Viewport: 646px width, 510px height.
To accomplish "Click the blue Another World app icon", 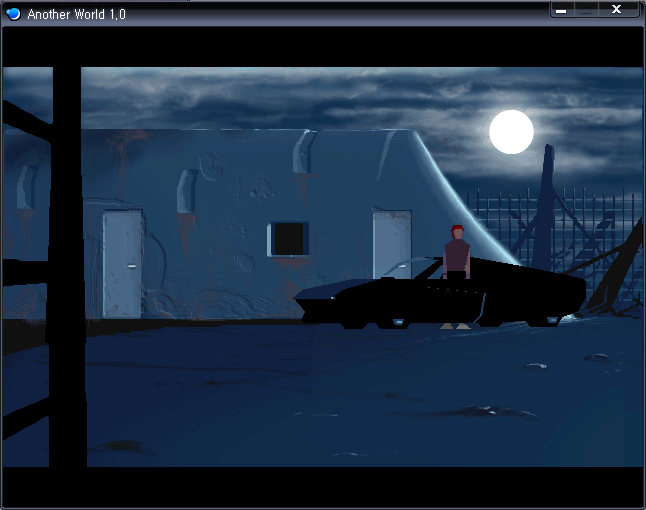I will coord(13,14).
